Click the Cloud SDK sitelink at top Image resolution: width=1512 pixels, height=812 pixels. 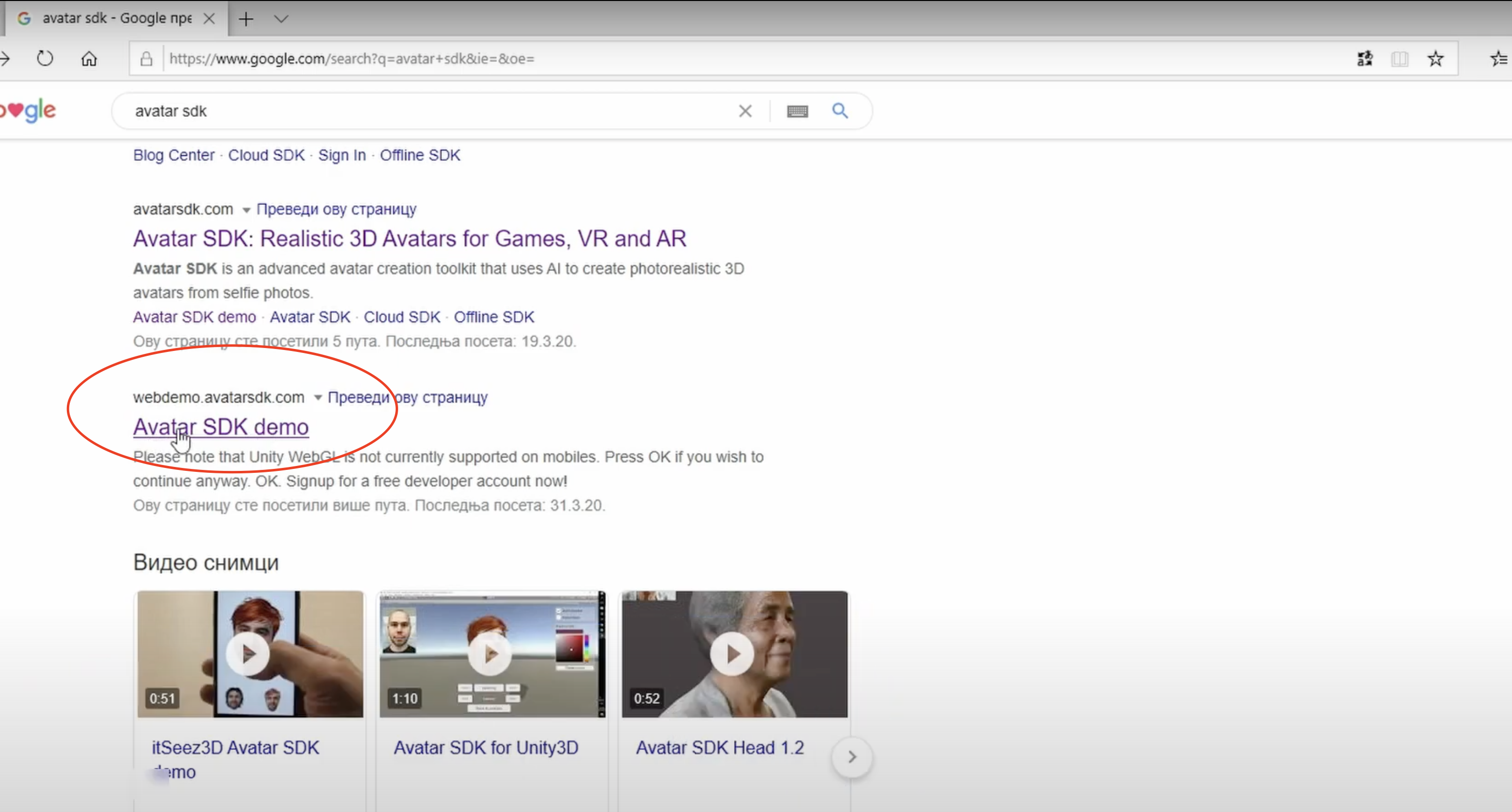(x=266, y=155)
